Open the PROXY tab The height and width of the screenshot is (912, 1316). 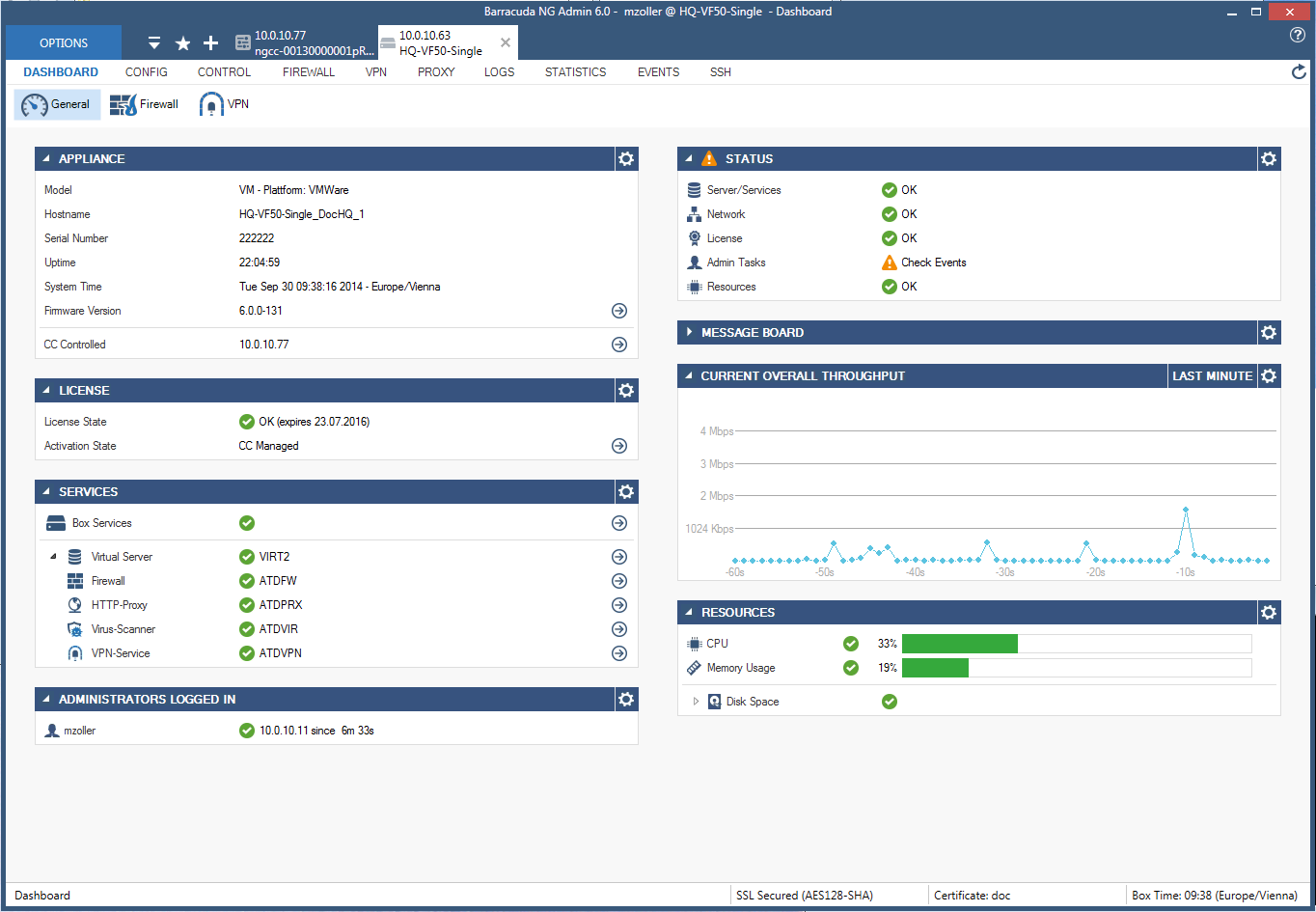(x=436, y=72)
